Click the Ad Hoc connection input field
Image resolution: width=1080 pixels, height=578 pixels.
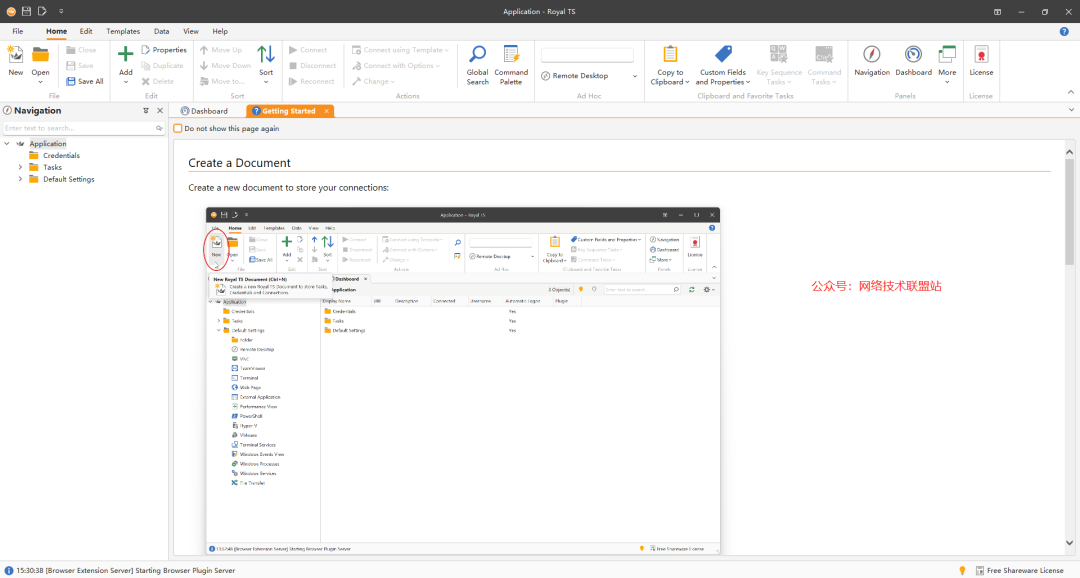pyautogui.click(x=587, y=55)
